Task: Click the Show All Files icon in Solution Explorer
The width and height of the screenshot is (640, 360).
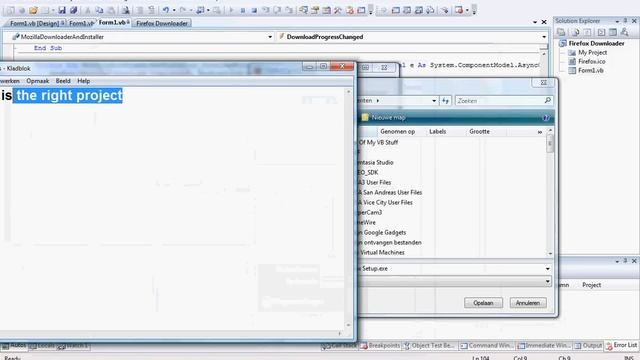Action: [576, 32]
